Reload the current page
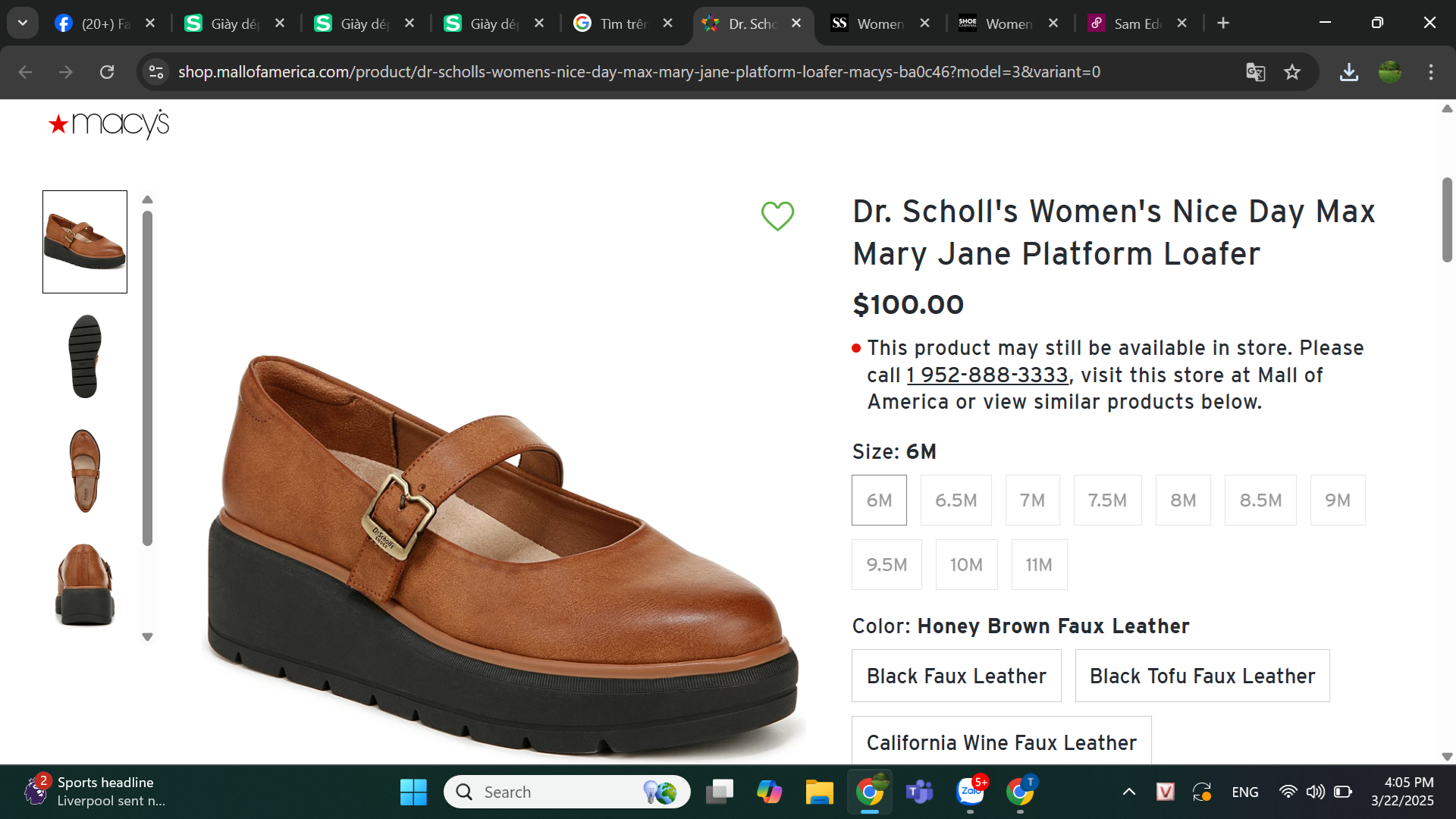 tap(107, 72)
